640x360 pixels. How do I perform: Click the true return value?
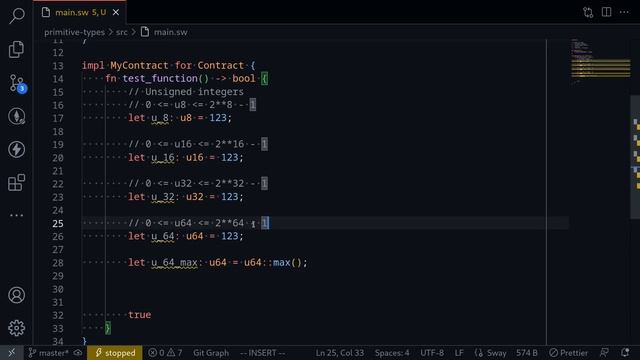click(x=140, y=315)
